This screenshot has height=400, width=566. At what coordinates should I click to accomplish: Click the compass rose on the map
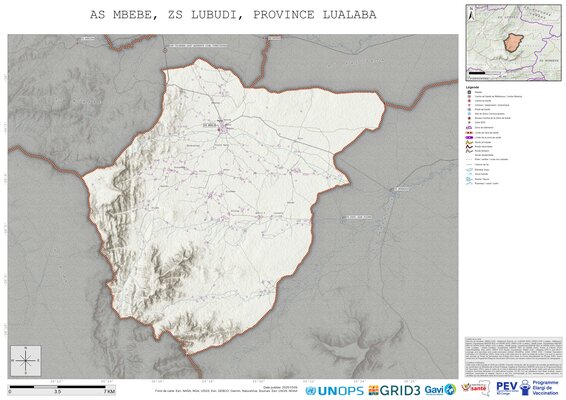tap(26, 360)
